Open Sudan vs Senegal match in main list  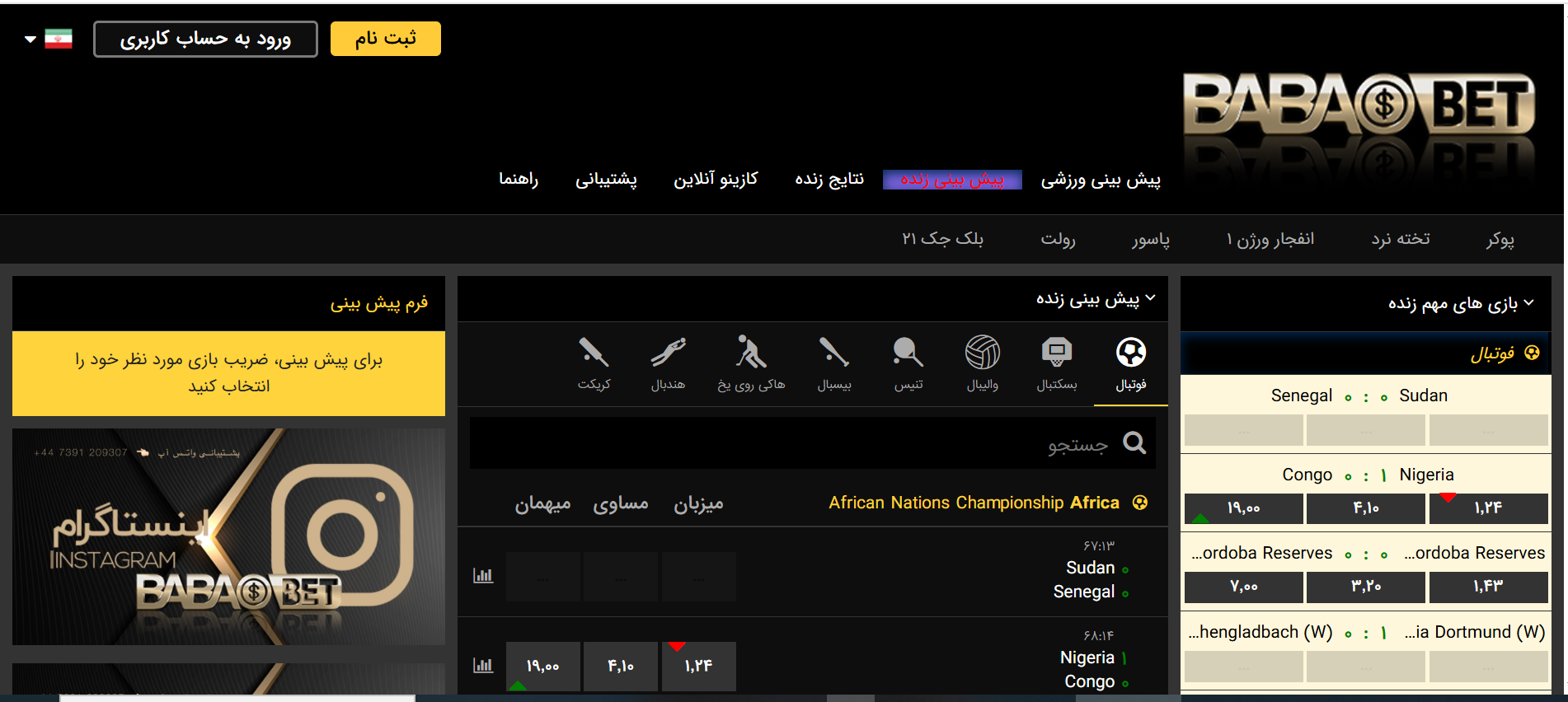(1090, 579)
